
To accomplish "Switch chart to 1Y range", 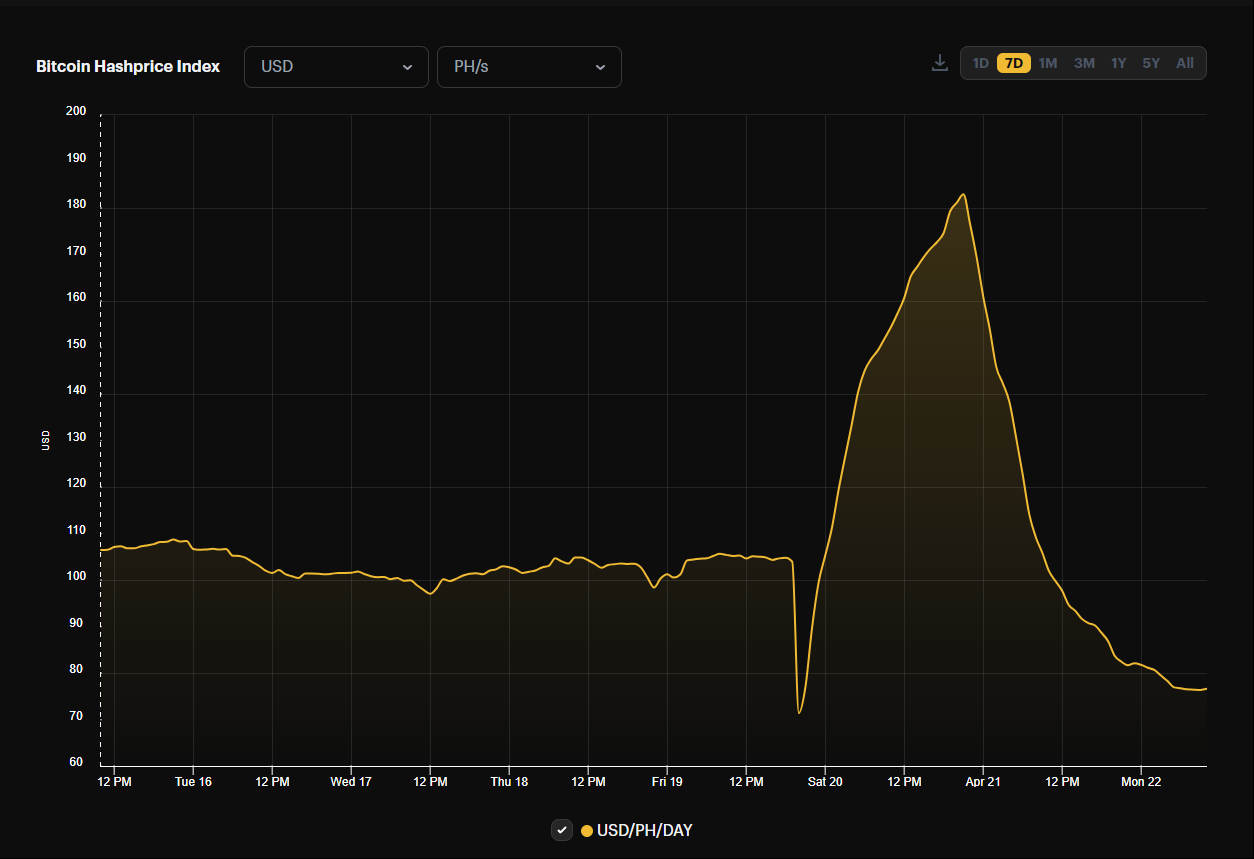I will [1118, 63].
